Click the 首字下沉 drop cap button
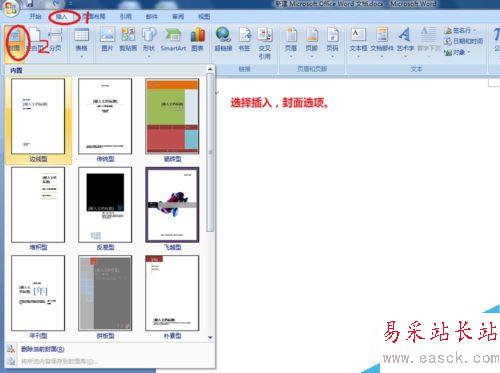This screenshot has height=373, width=500. coord(429,42)
